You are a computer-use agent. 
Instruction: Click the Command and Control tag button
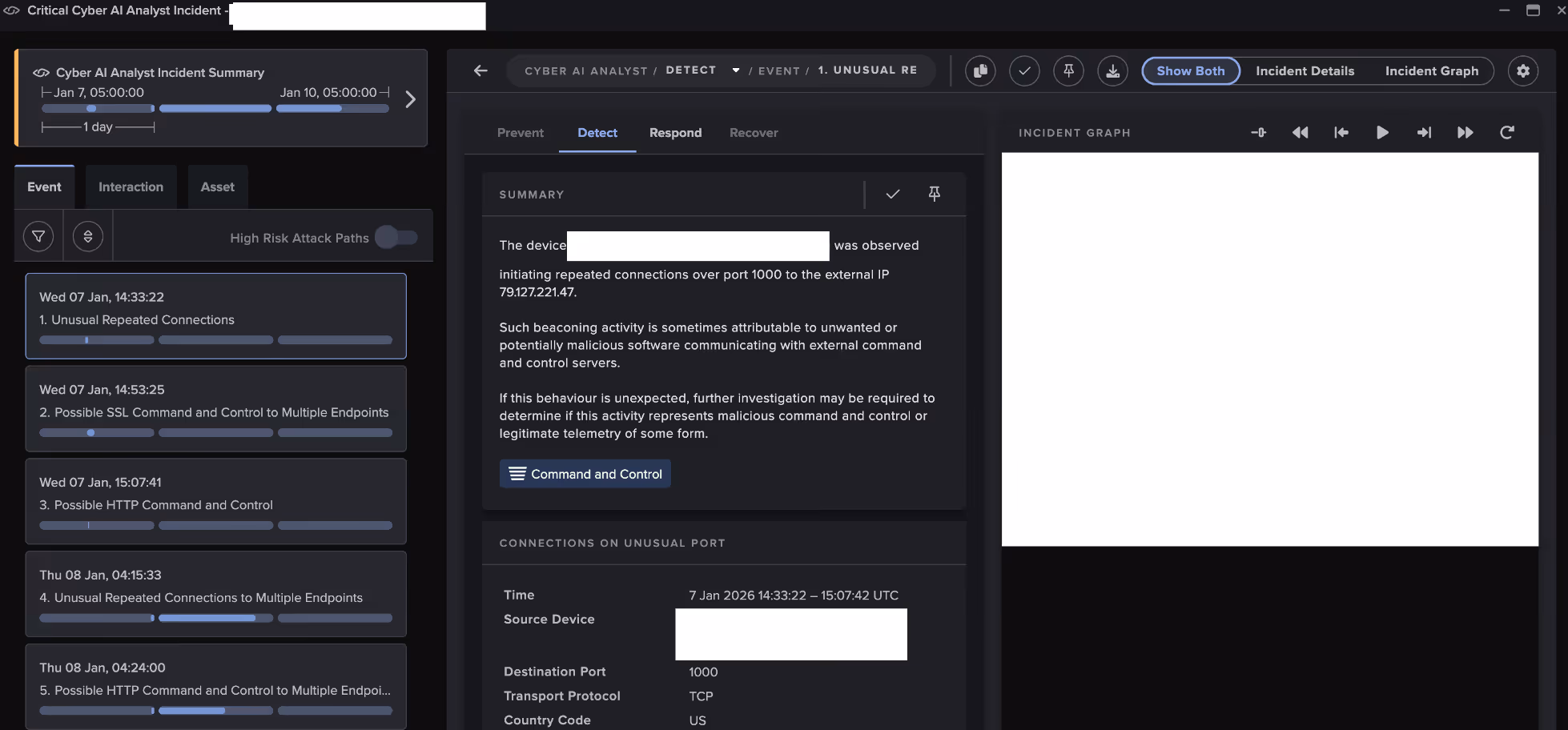(x=585, y=474)
